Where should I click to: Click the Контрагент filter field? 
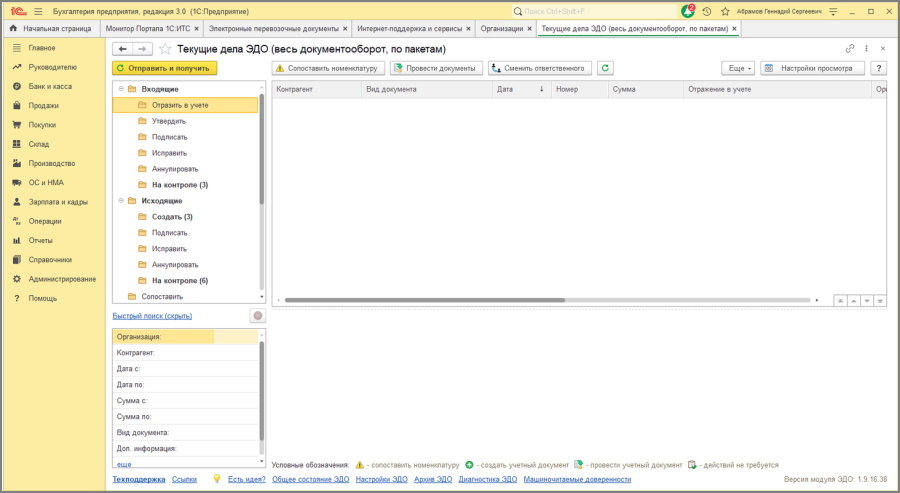(185, 353)
